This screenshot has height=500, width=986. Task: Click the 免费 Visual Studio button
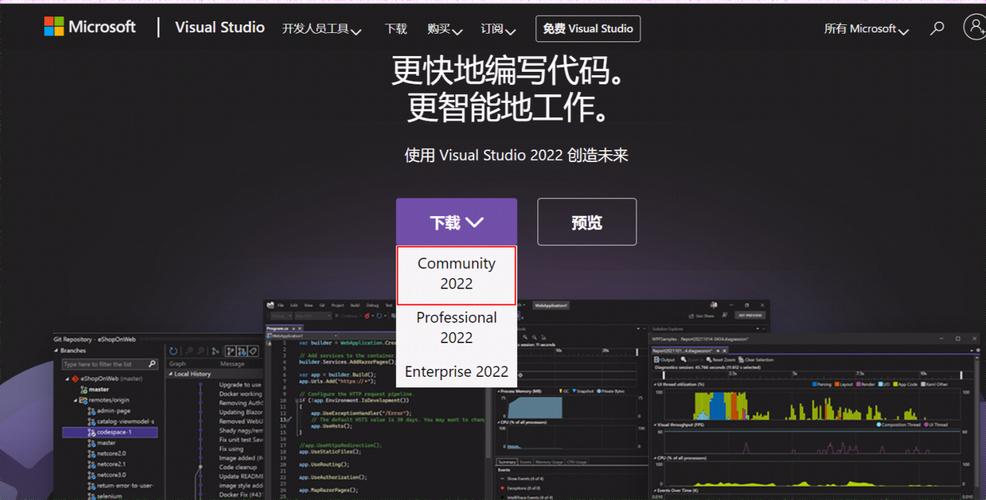point(588,28)
